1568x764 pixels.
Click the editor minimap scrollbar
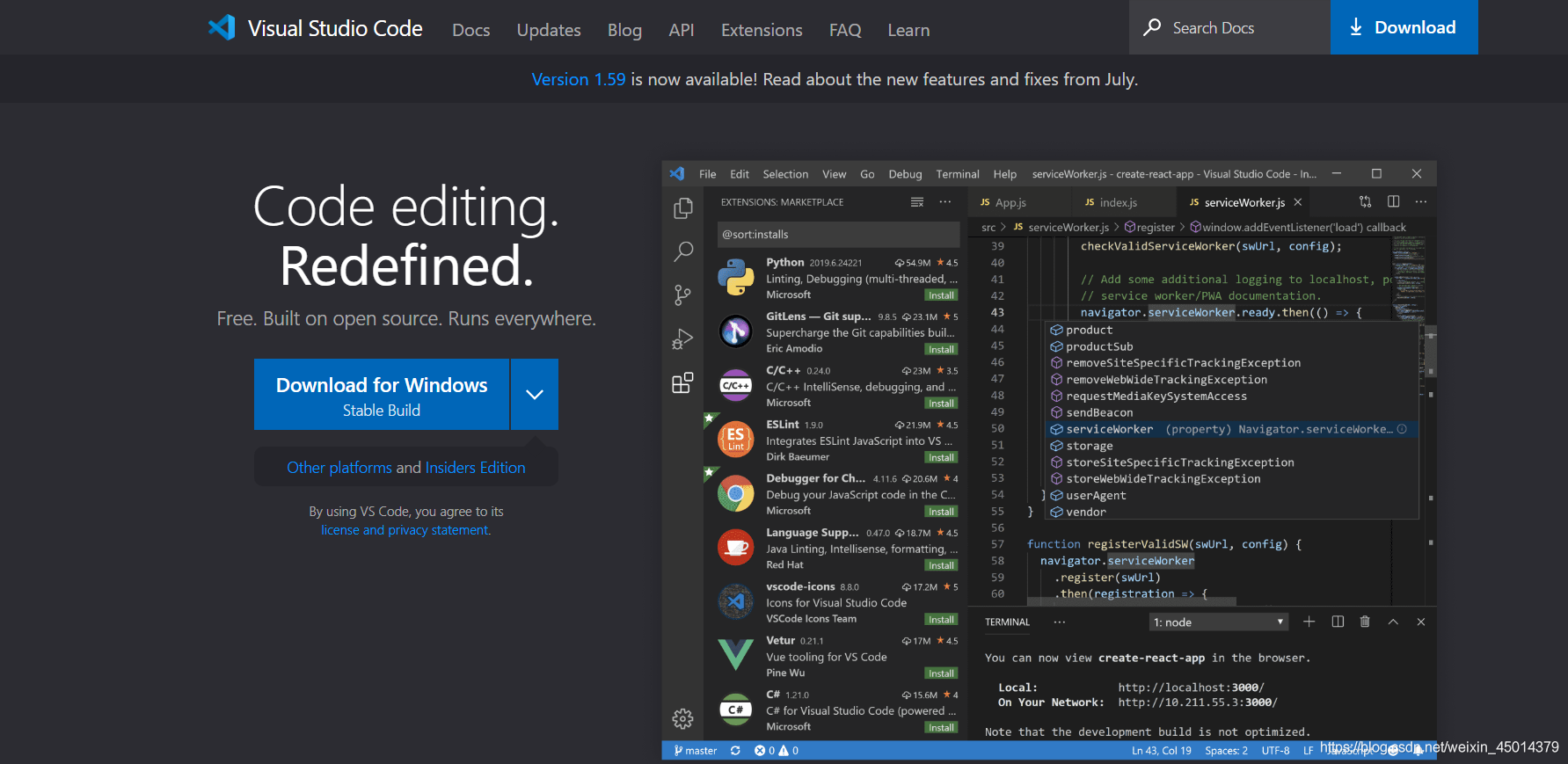tap(1430, 352)
